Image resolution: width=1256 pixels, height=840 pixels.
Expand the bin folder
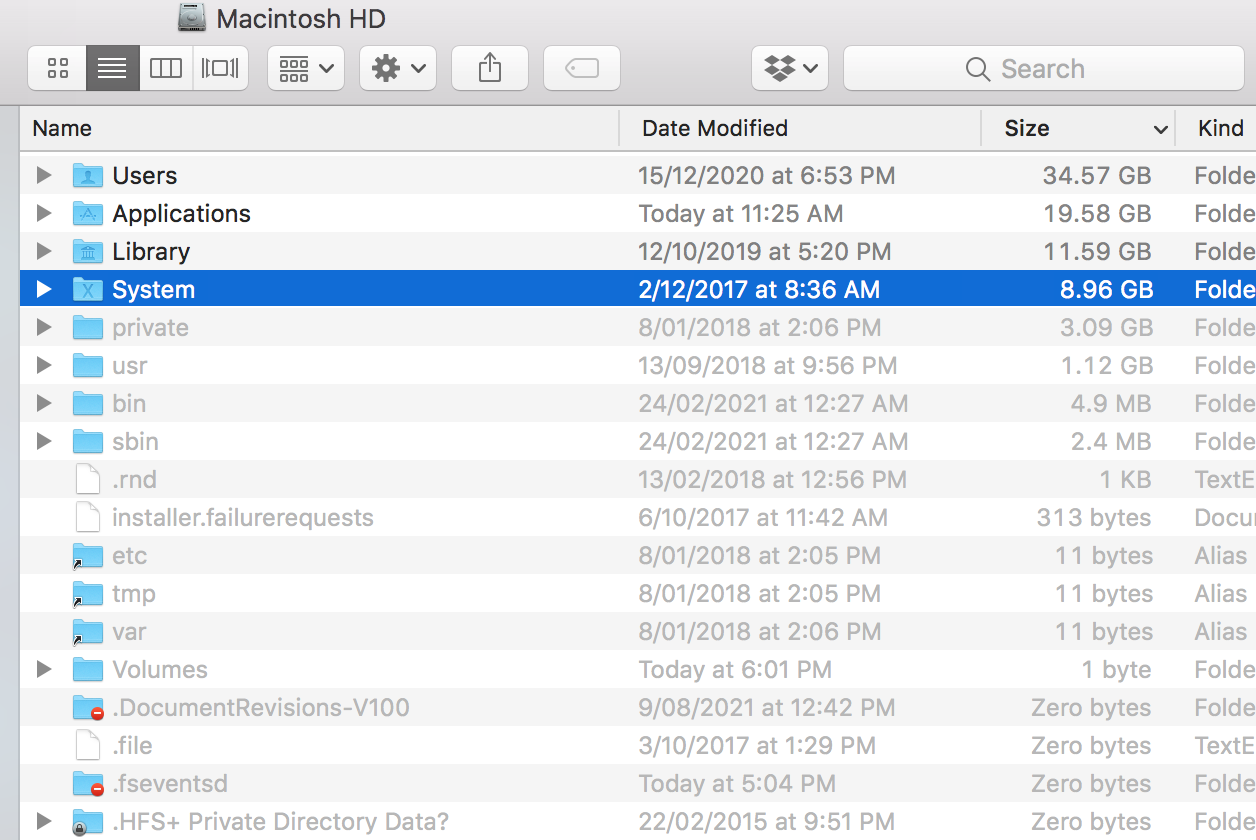coord(43,404)
